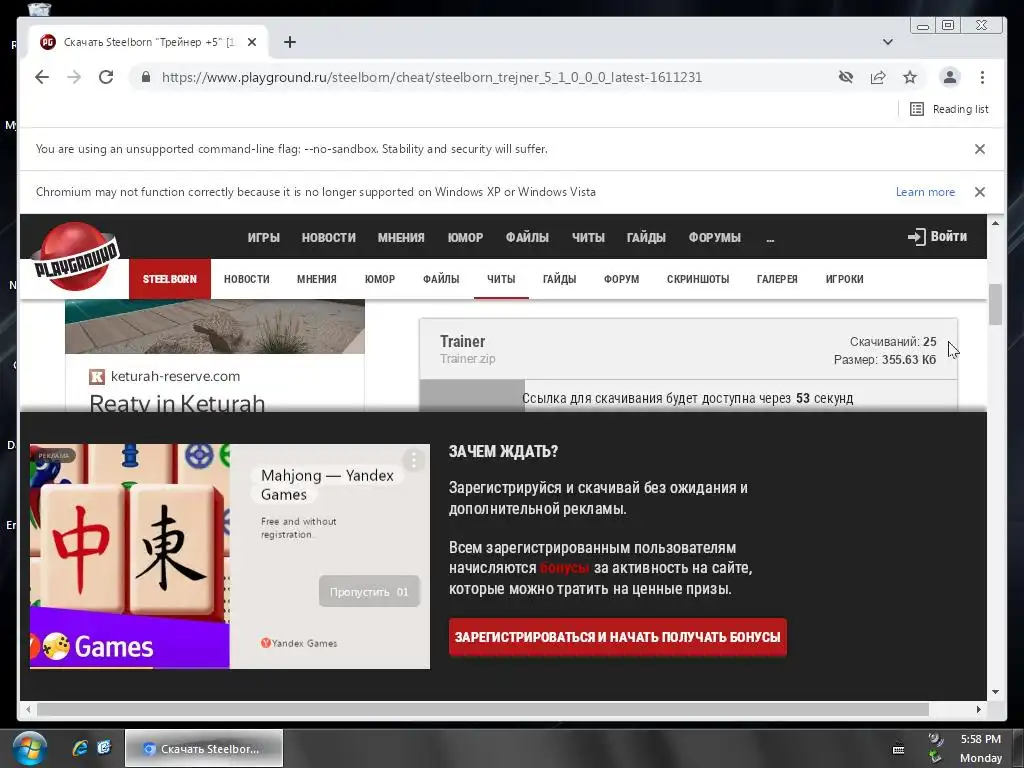Open the Steelborn ФОРУМ sub-tab
The height and width of the screenshot is (768, 1024).
tap(622, 279)
